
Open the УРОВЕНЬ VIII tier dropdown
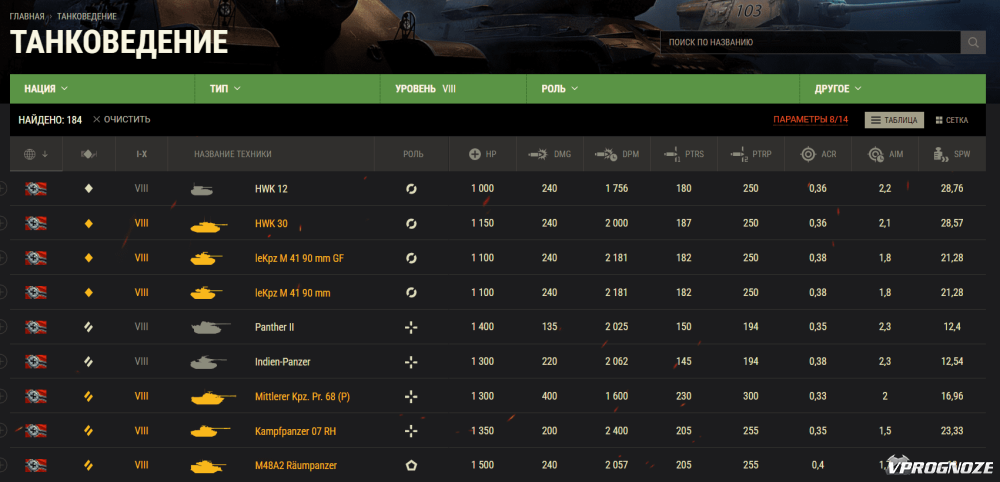point(426,89)
